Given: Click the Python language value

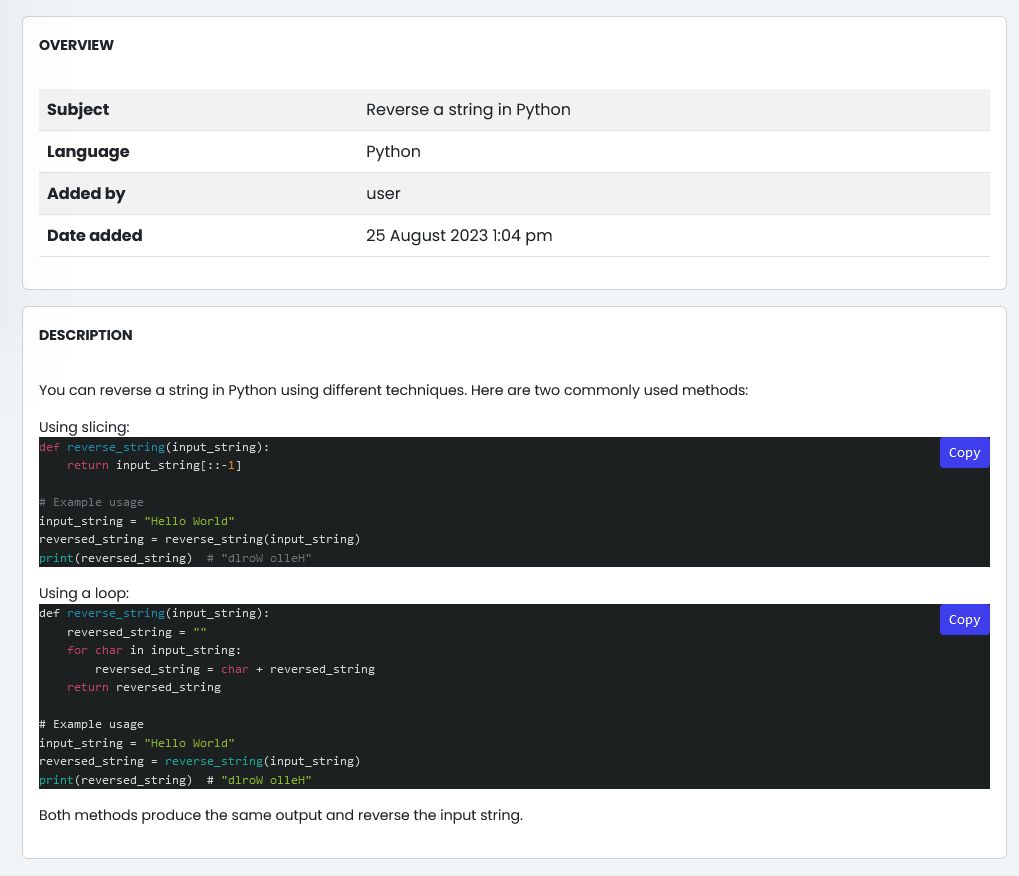Looking at the screenshot, I should tap(393, 152).
